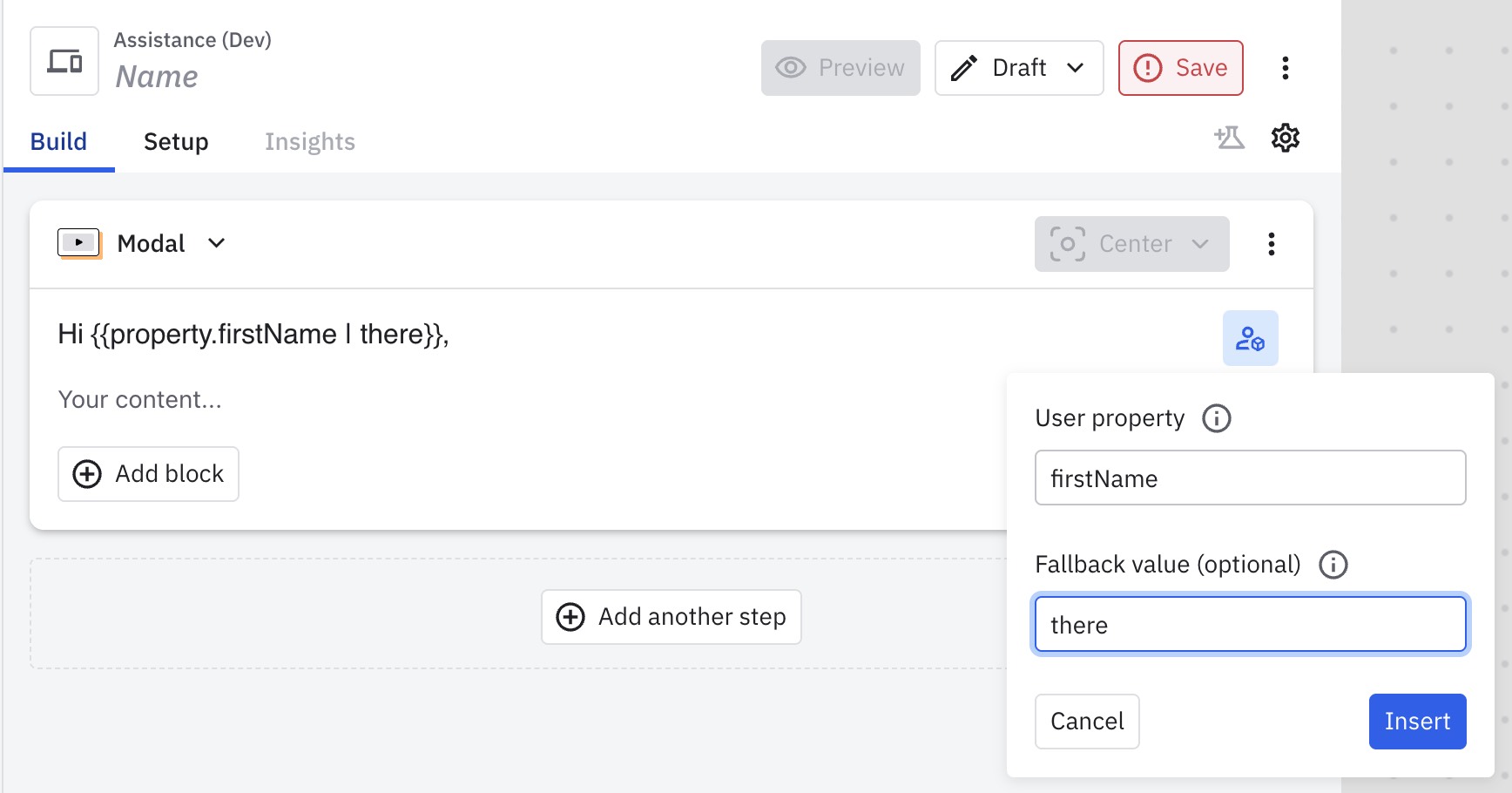The image size is (1512, 793).
Task: Click Add another step
Action: (x=671, y=617)
